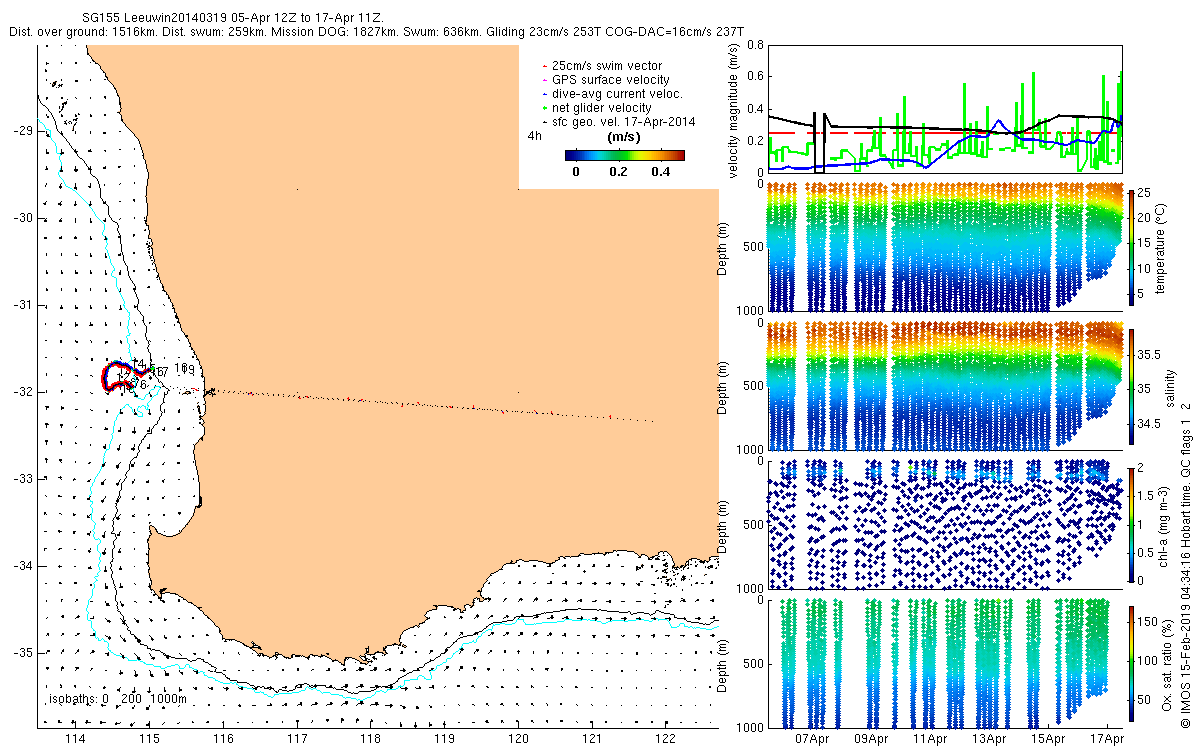Click the chl-a colorbar
This screenshot has width=1200, height=750.
click(x=1132, y=523)
